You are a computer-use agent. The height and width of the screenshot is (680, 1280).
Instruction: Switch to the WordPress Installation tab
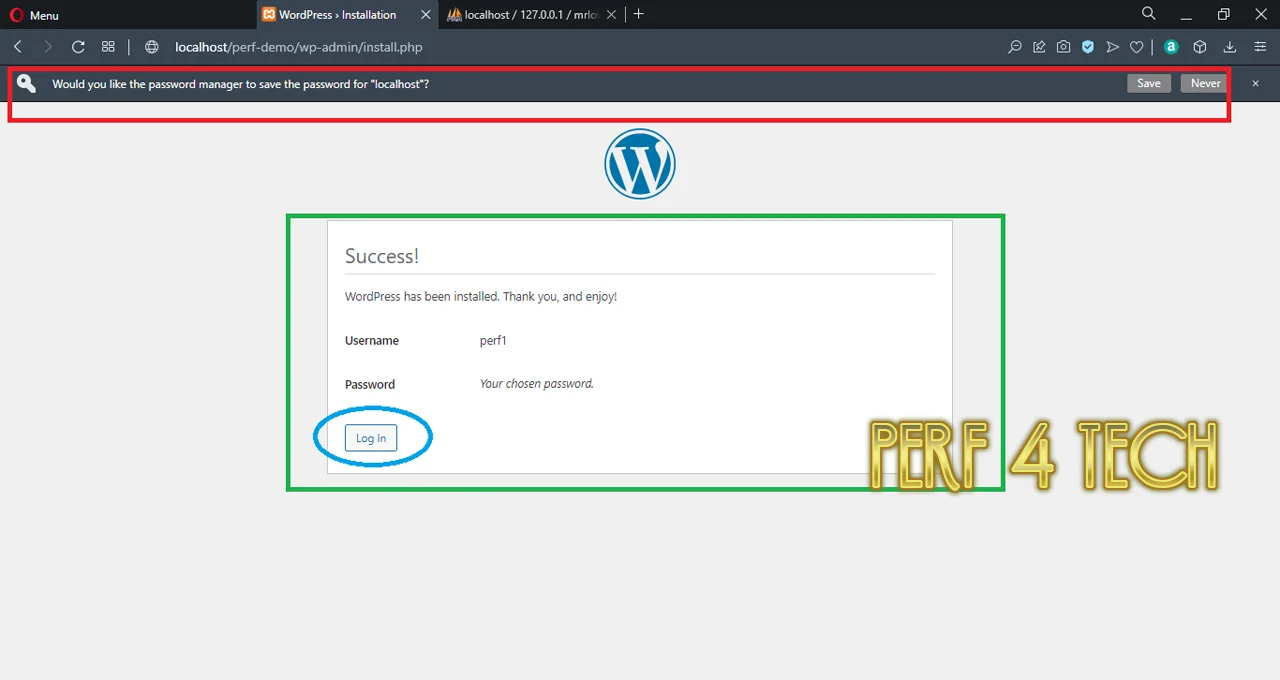tap(337, 15)
